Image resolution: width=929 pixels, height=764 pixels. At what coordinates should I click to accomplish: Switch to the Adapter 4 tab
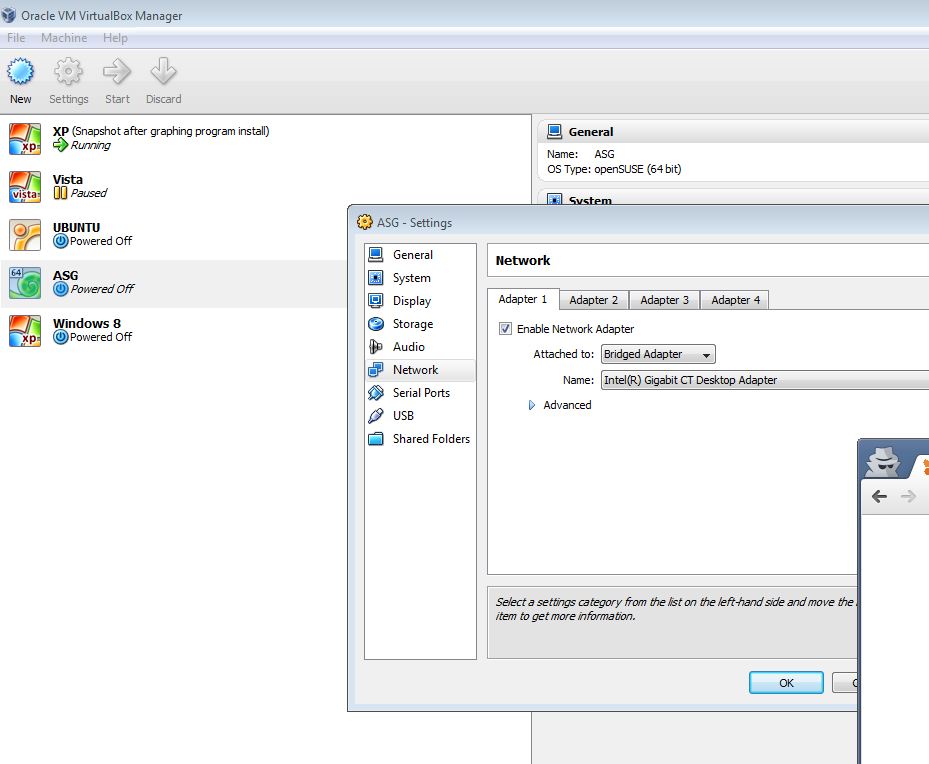(x=735, y=300)
